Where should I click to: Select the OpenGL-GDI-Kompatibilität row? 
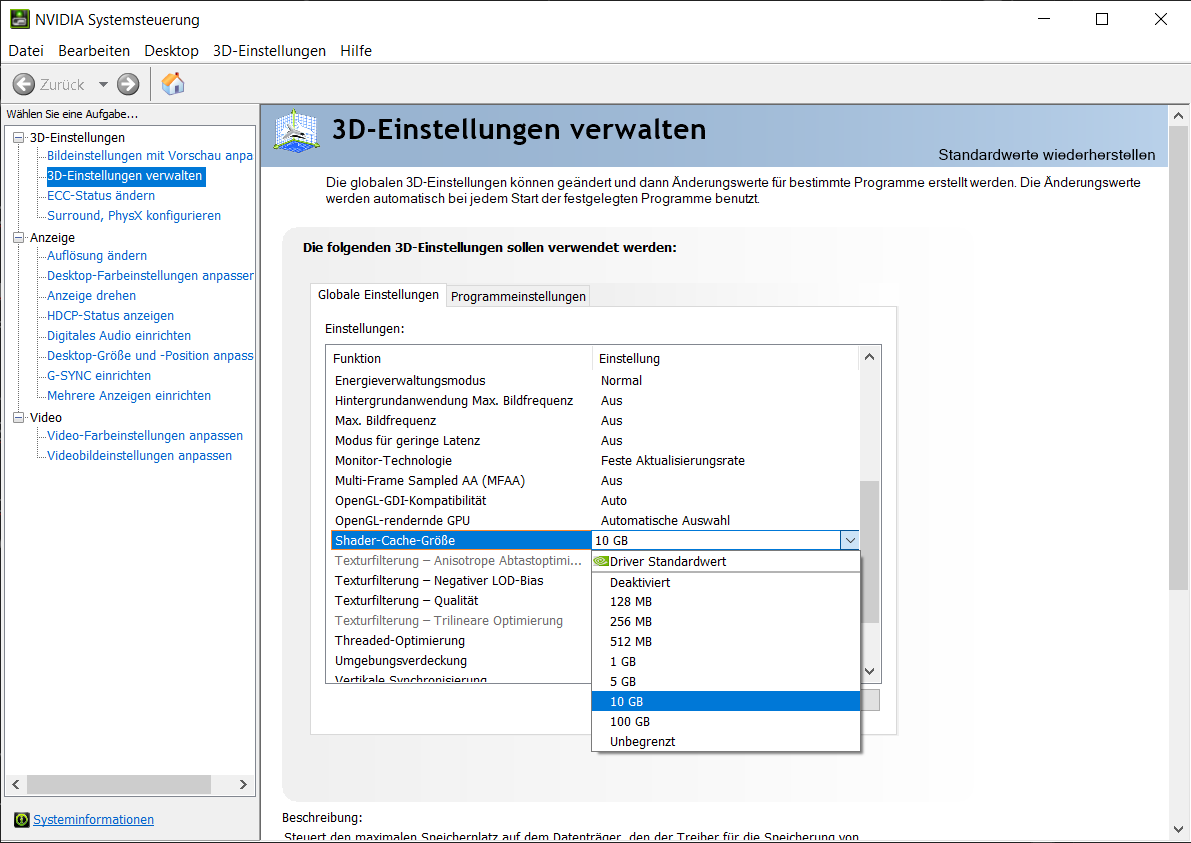[x=595, y=500]
